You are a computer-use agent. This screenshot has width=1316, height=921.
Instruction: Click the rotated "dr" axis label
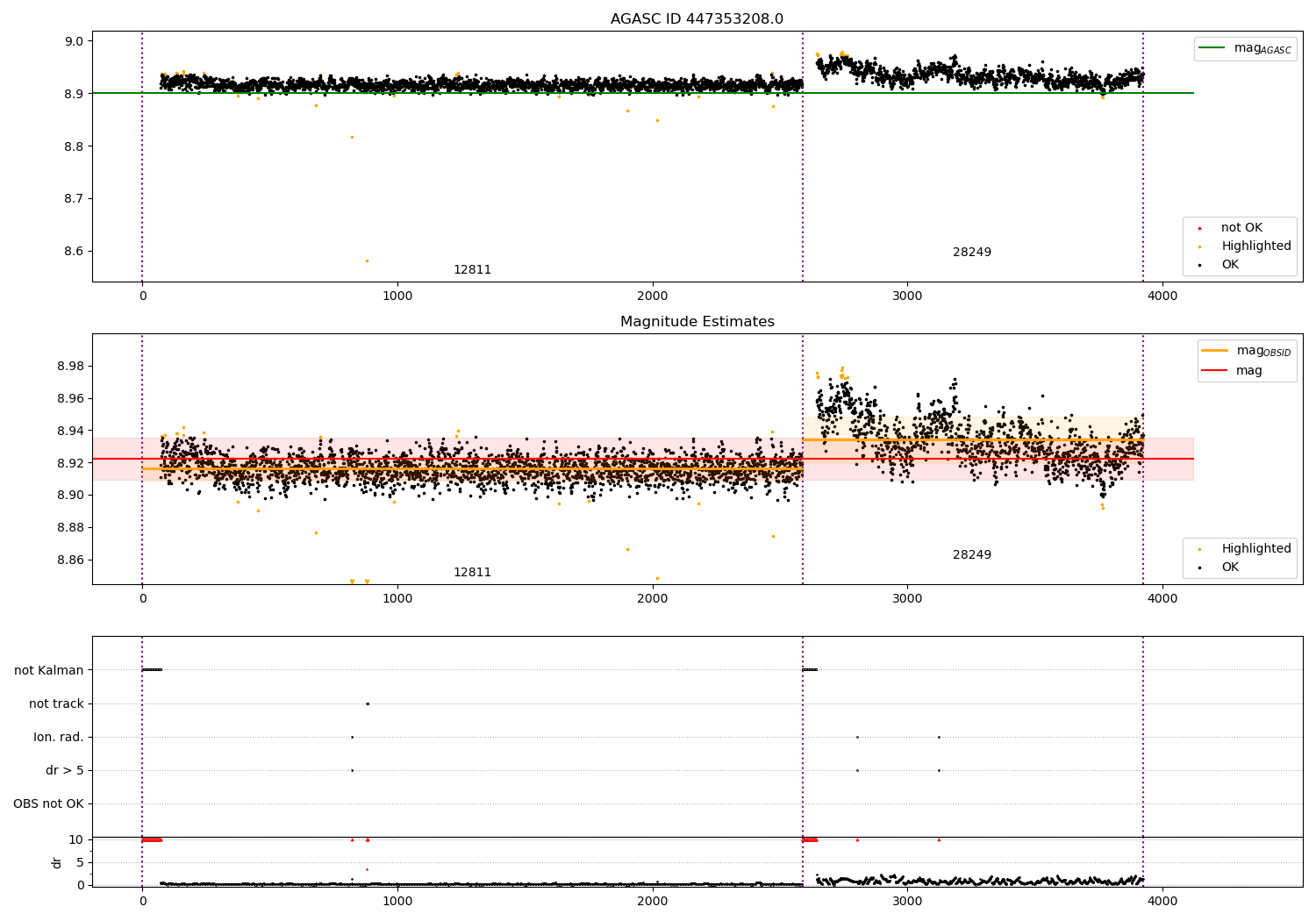pos(57,862)
